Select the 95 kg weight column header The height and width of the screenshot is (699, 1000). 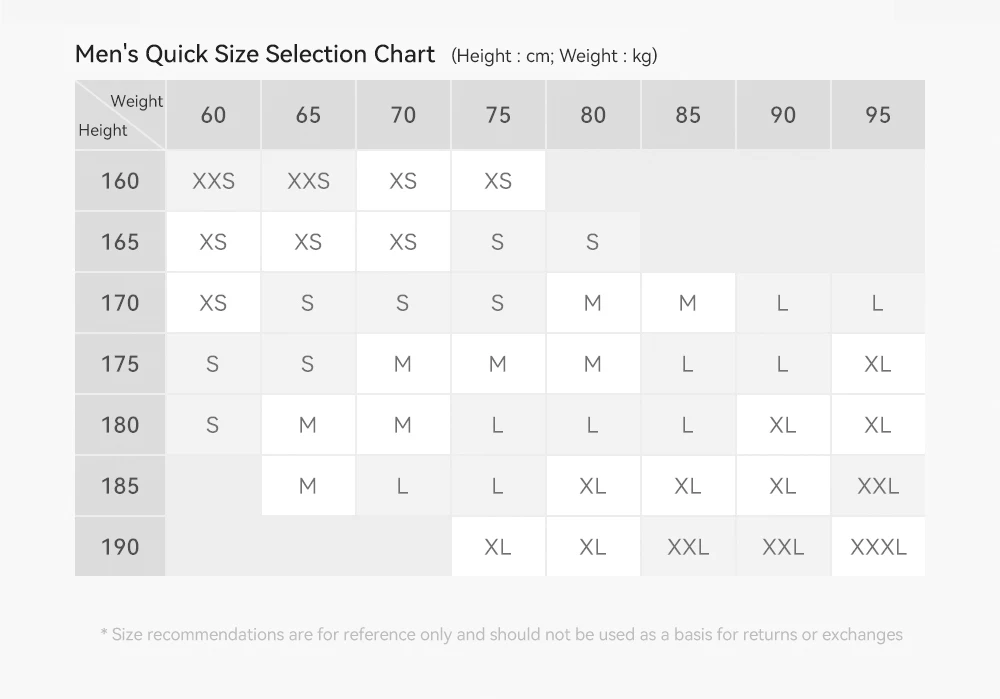pyautogui.click(x=878, y=115)
